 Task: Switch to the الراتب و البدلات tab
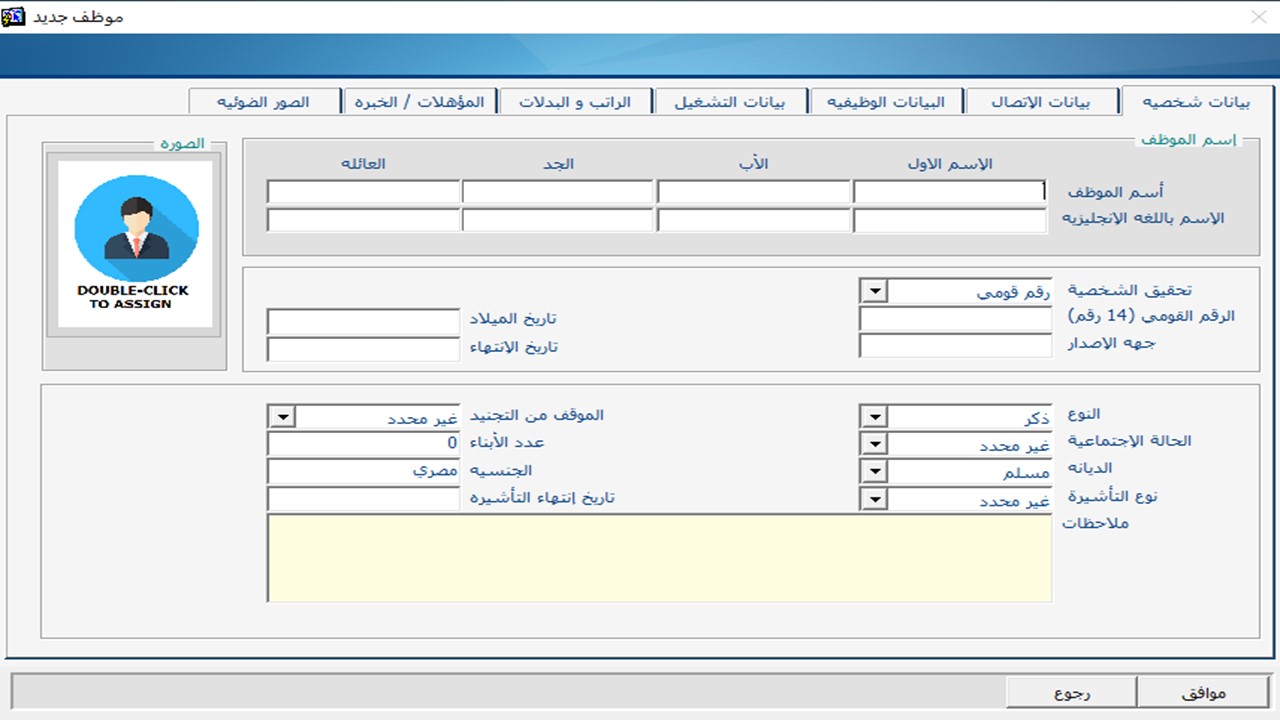575,102
